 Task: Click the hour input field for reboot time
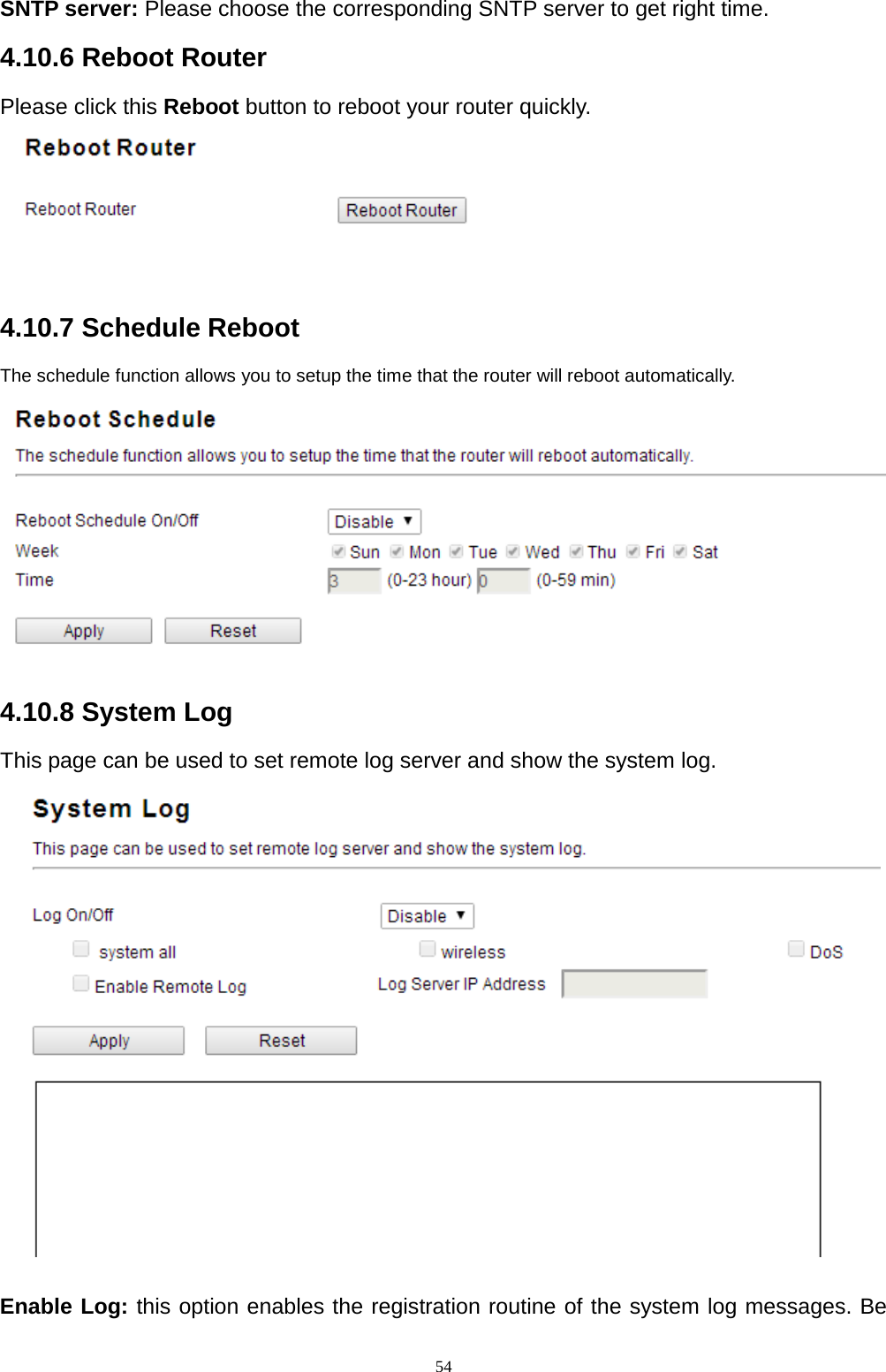[354, 580]
